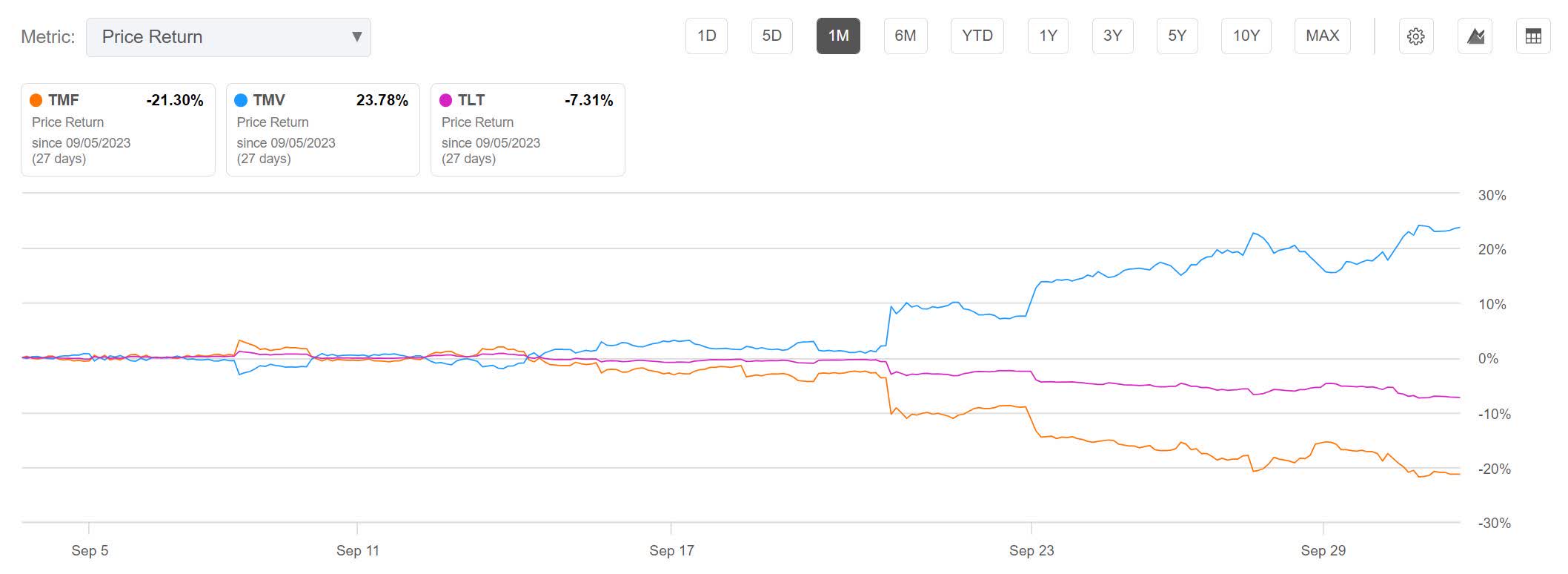The height and width of the screenshot is (574, 1568).
Task: Select the 5D time range
Action: 771,36
